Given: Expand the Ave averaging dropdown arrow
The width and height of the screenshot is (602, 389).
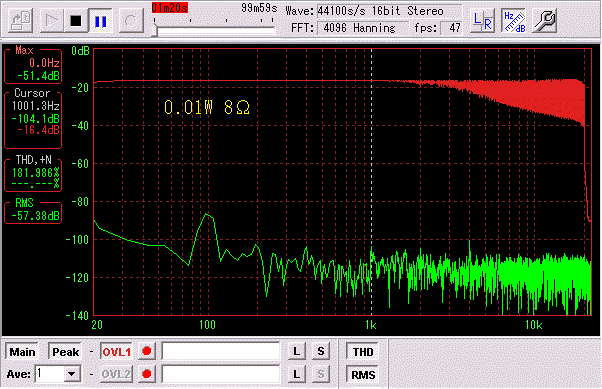Looking at the screenshot, I should coord(71,374).
